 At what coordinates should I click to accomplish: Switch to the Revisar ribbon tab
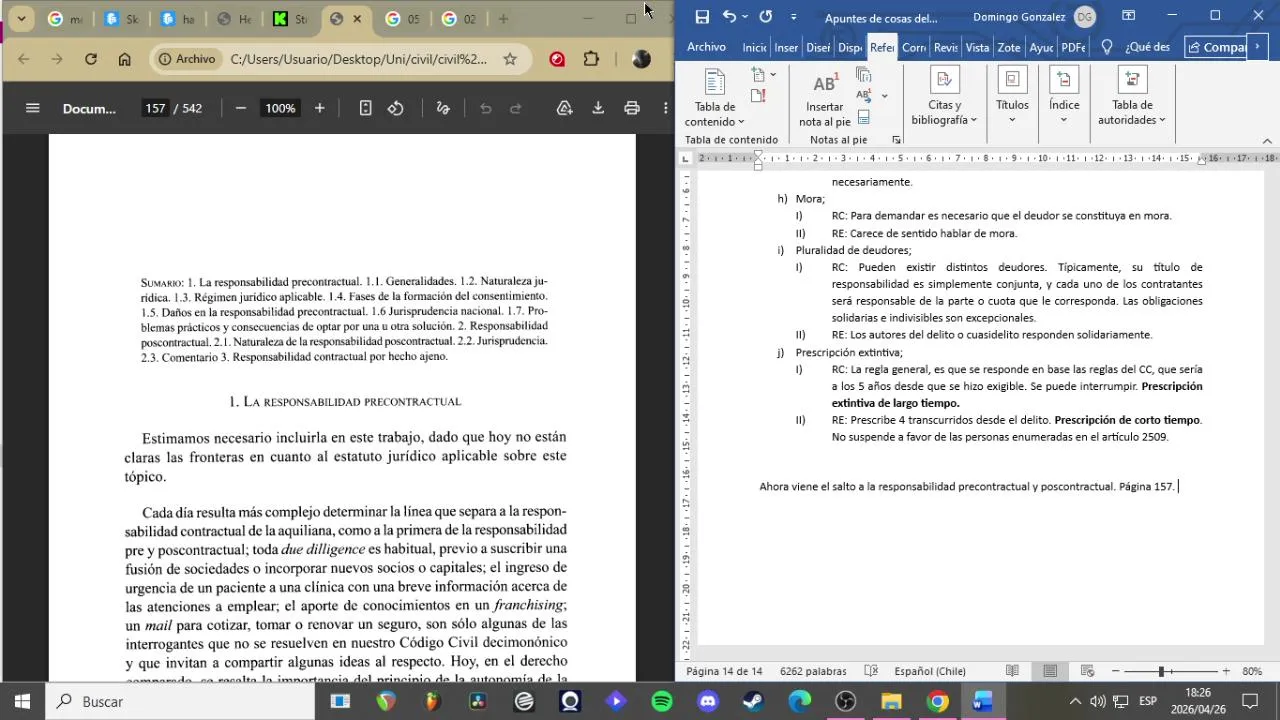click(946, 47)
